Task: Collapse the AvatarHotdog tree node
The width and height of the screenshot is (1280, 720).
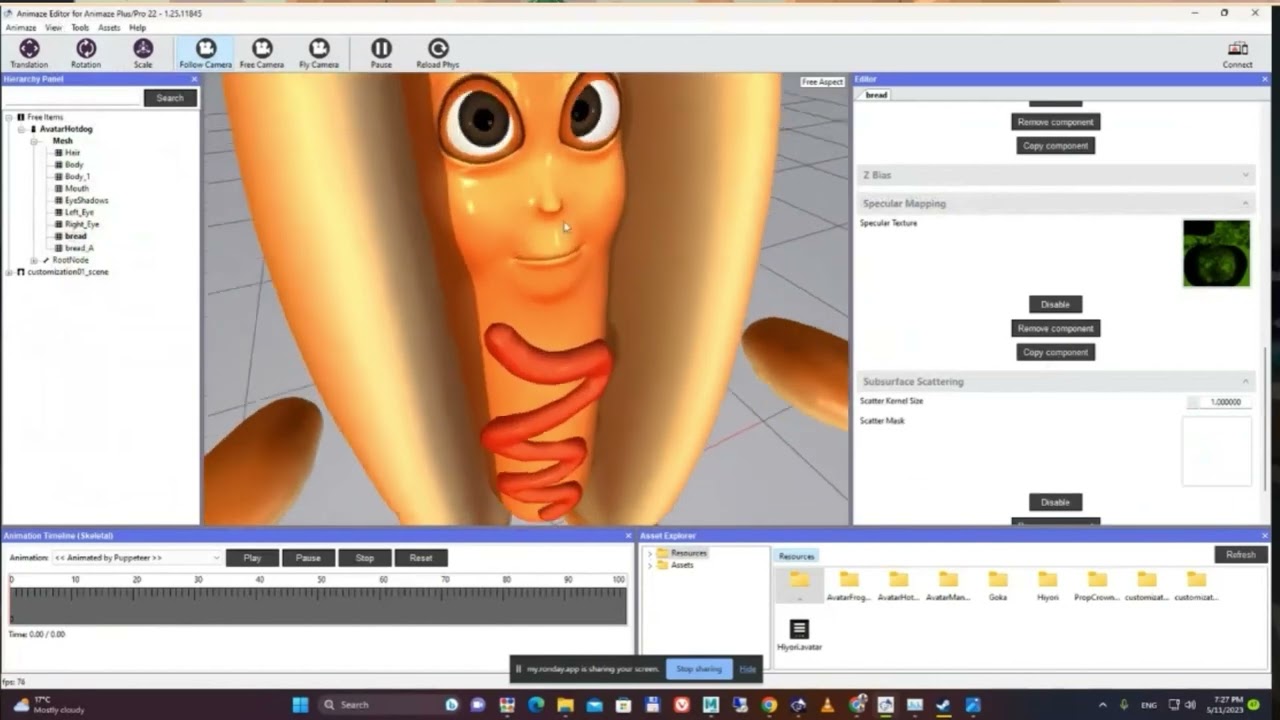Action: point(21,129)
